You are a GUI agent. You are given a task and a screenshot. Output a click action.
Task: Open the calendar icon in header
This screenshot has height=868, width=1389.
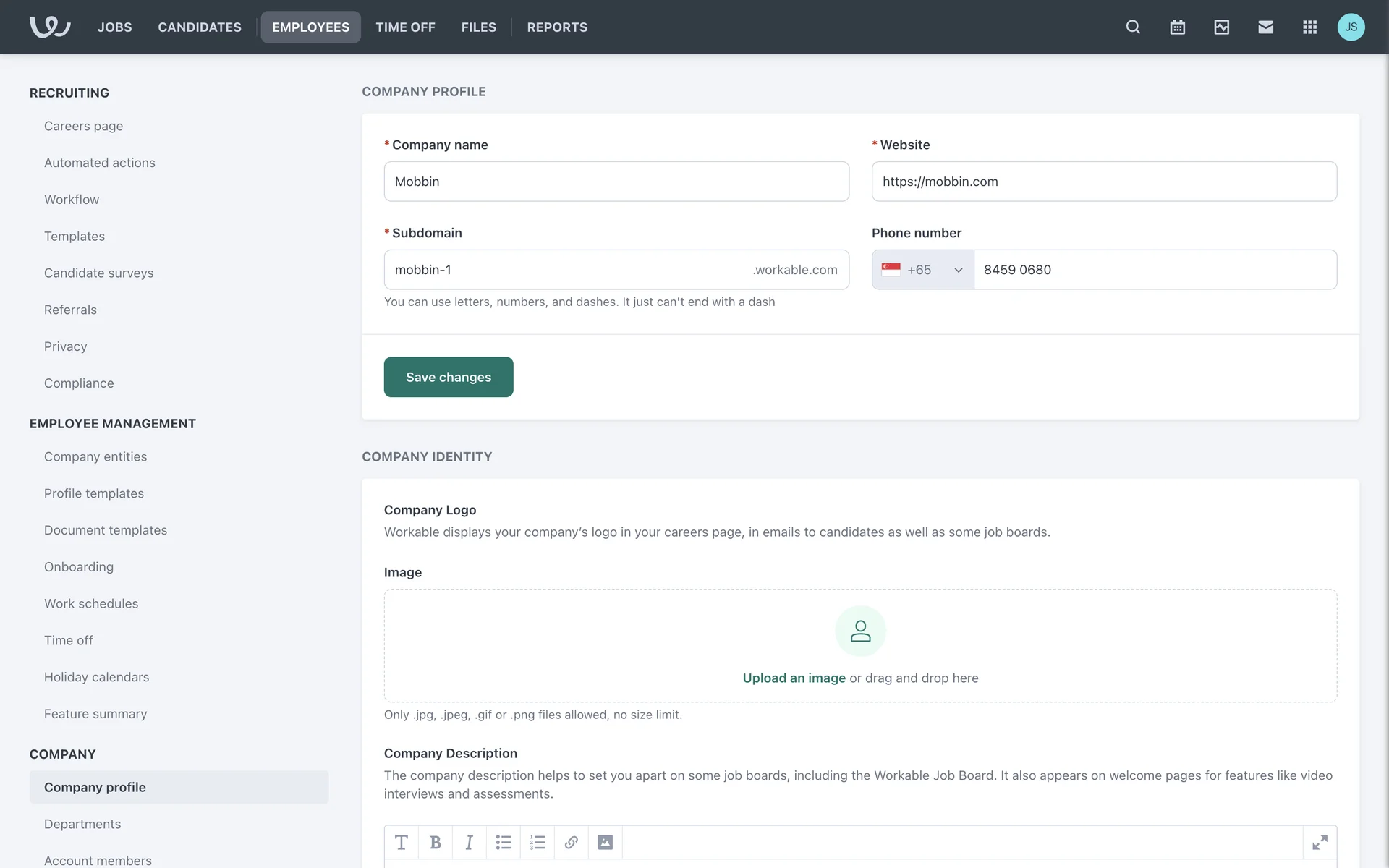click(1177, 27)
